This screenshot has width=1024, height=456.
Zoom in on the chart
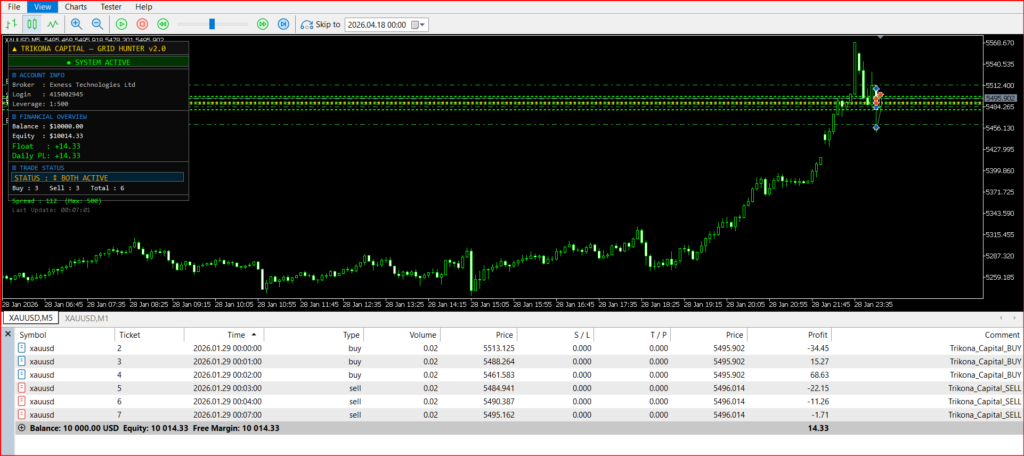tap(77, 24)
